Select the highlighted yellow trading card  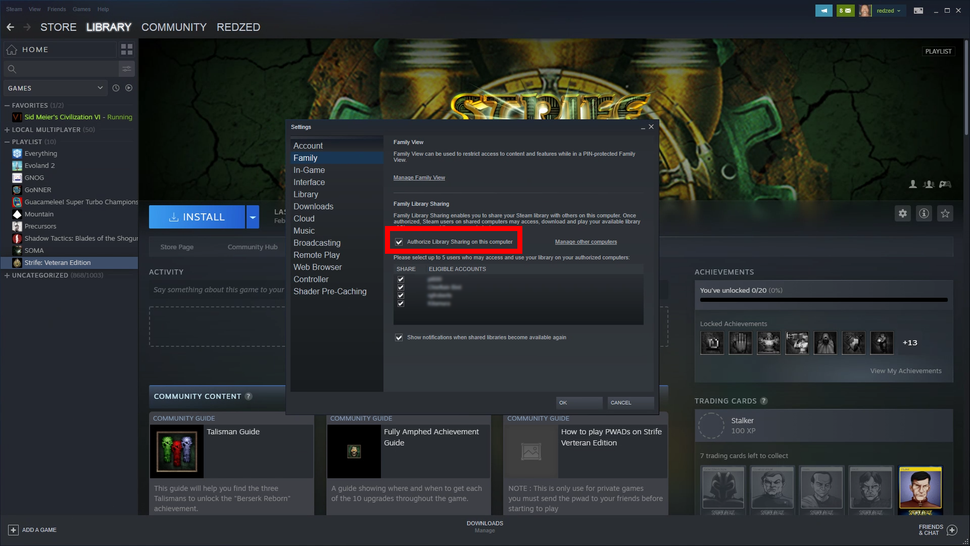[x=920, y=490]
